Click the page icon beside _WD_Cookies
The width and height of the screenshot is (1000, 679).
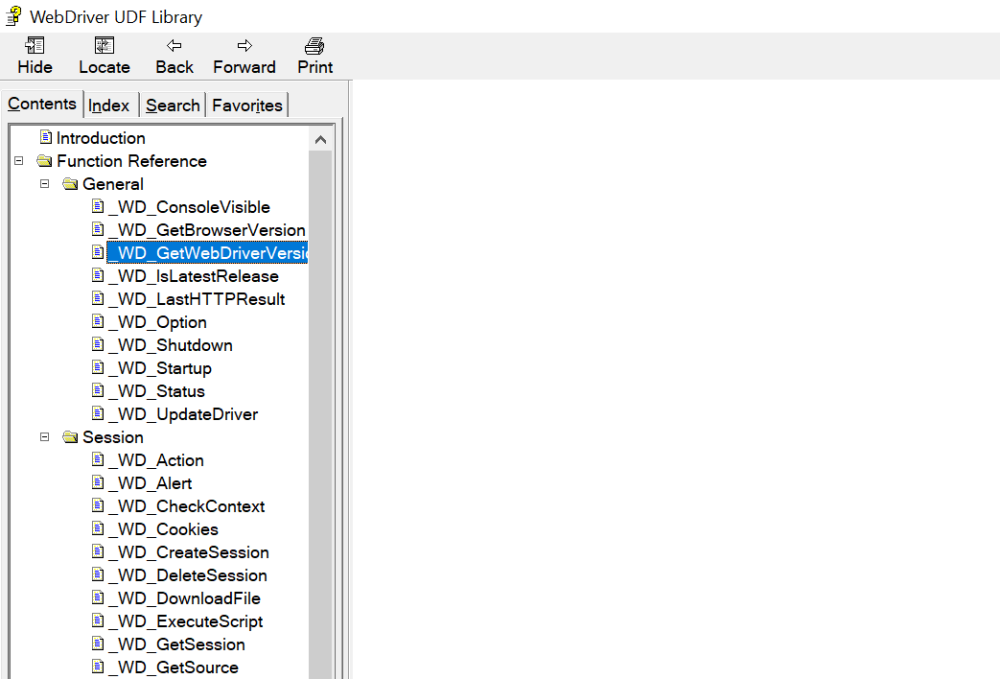pyautogui.click(x=98, y=529)
